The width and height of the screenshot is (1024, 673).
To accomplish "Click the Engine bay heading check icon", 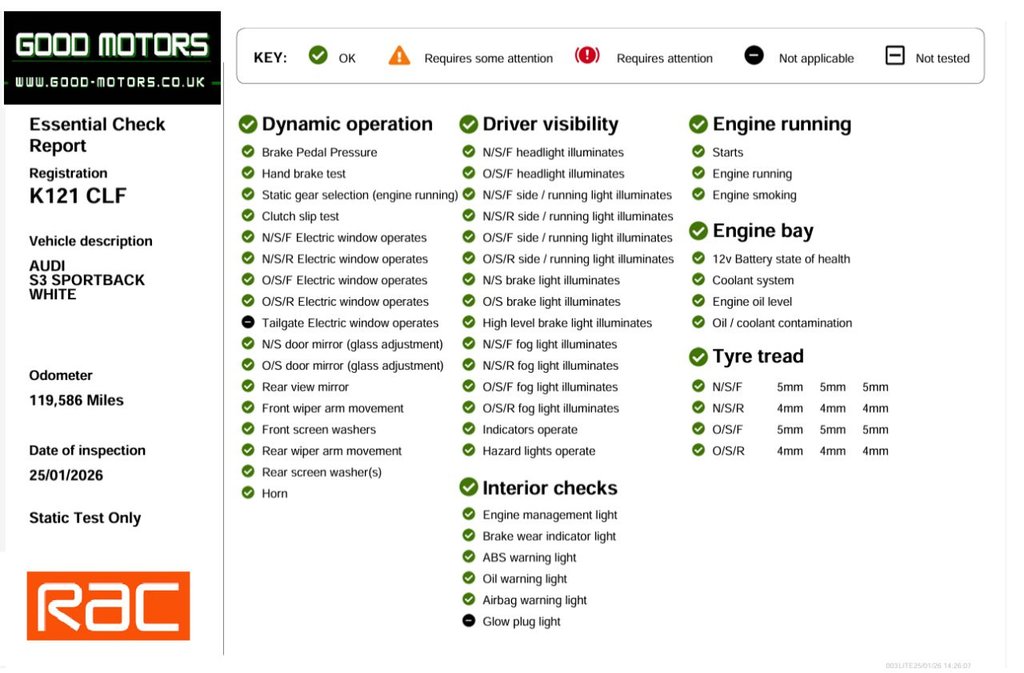I will click(698, 231).
